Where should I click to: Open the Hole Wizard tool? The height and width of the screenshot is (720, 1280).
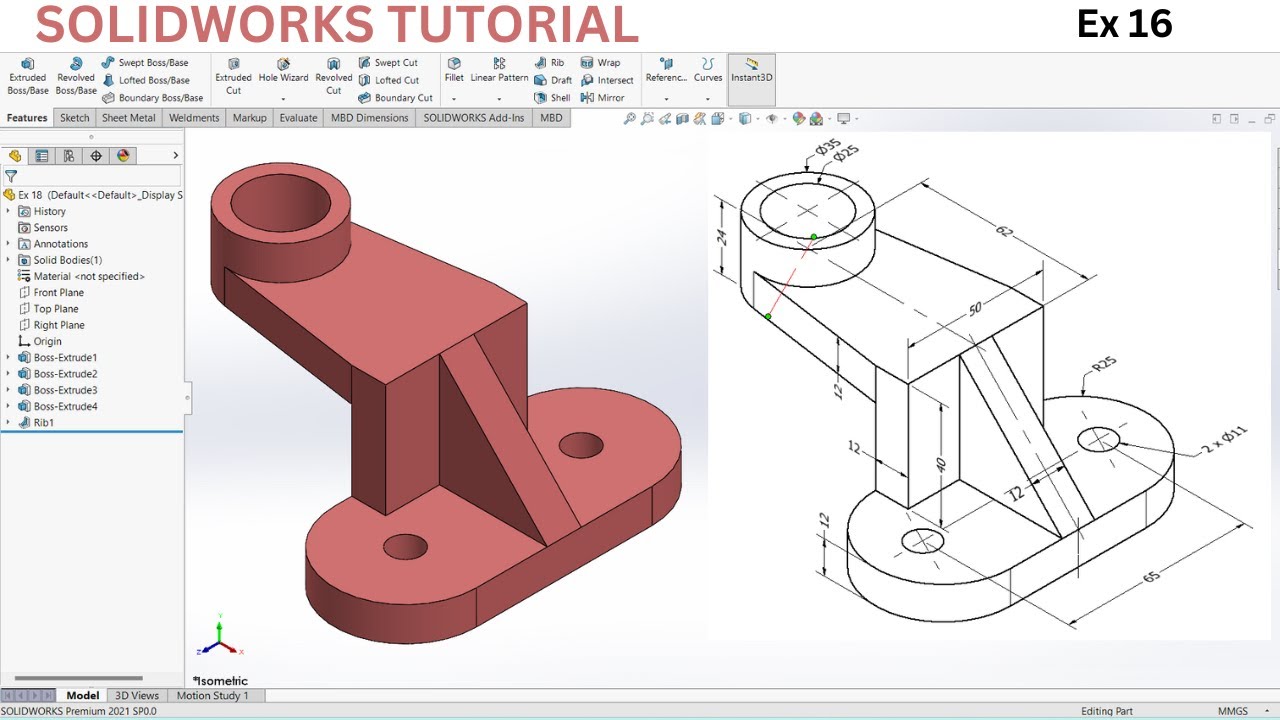tap(283, 71)
